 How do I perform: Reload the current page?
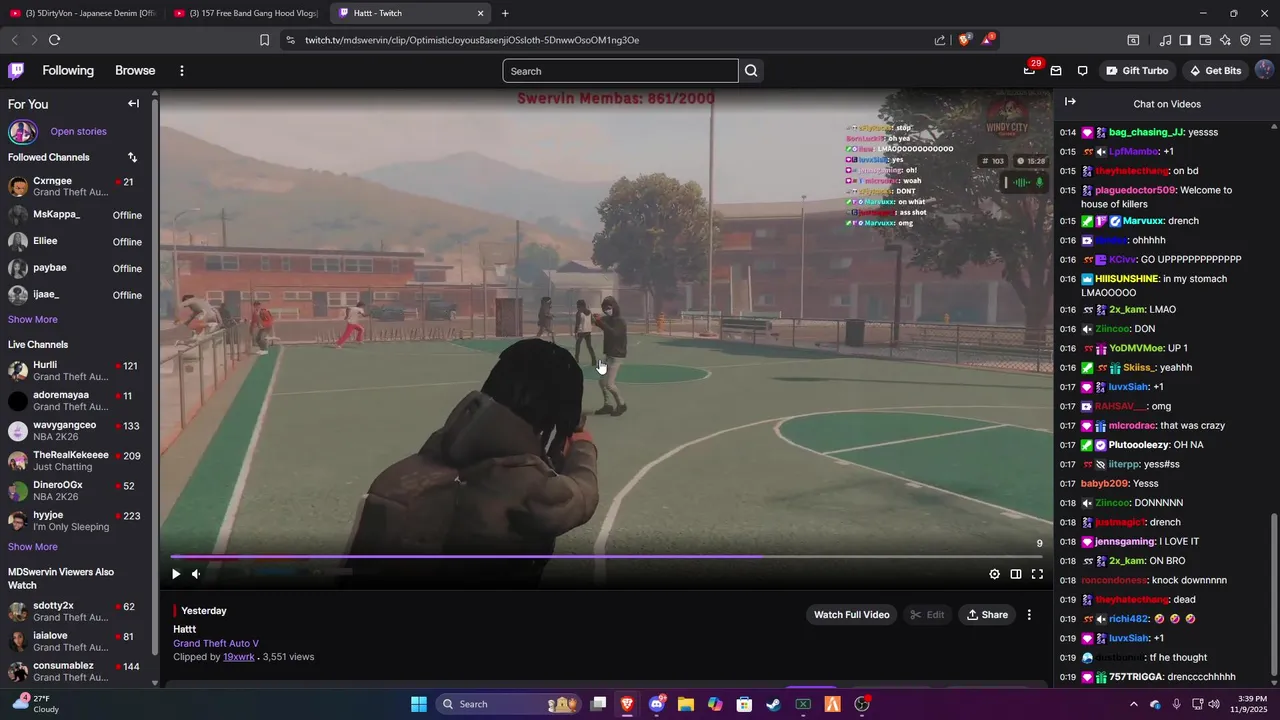54,40
